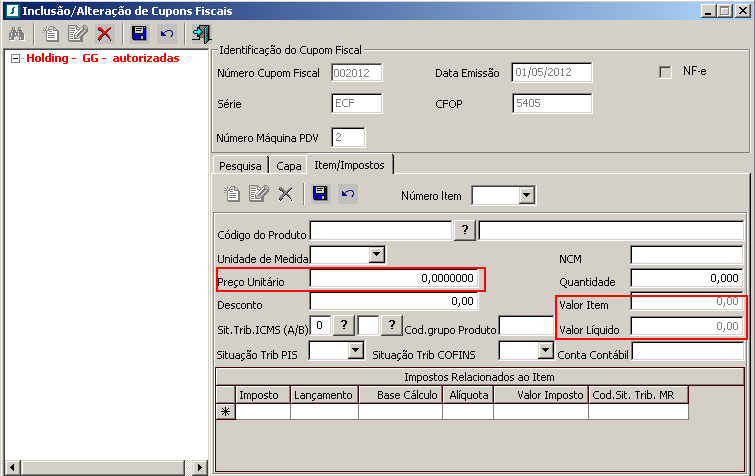Click the NCM input field
The image size is (755, 476).
pyautogui.click(x=687, y=255)
